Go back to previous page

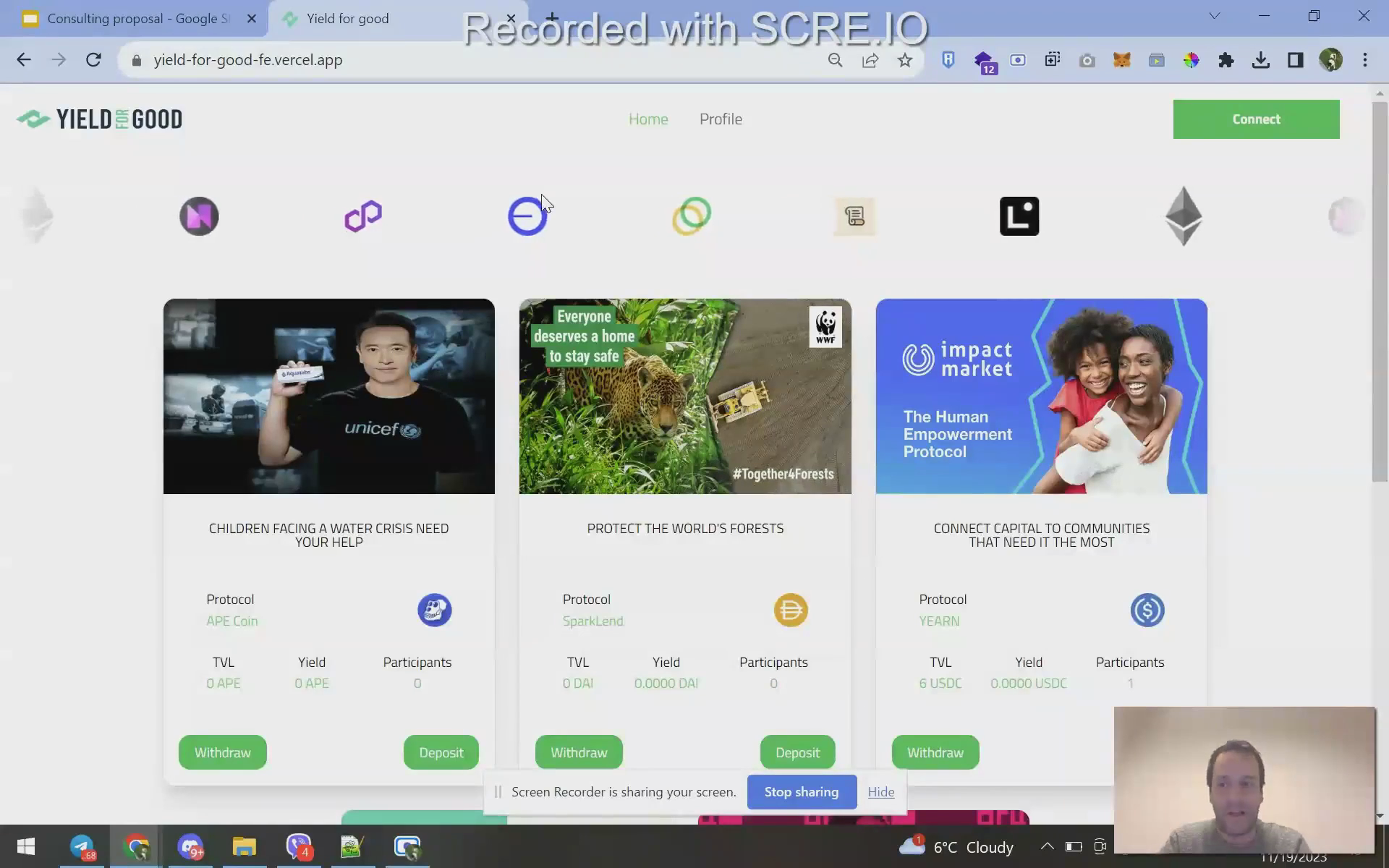[x=24, y=60]
